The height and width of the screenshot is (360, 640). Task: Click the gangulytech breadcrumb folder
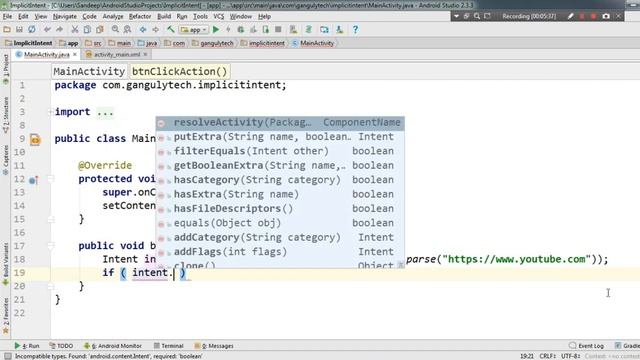(x=213, y=43)
